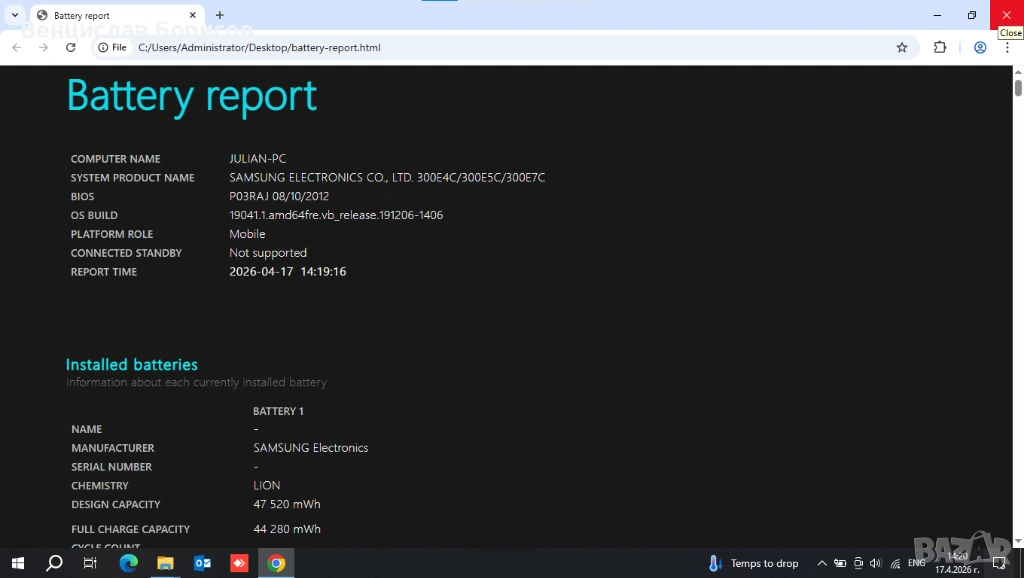1024x578 pixels.
Task: Bookmark this page with the star icon
Action: tap(901, 47)
